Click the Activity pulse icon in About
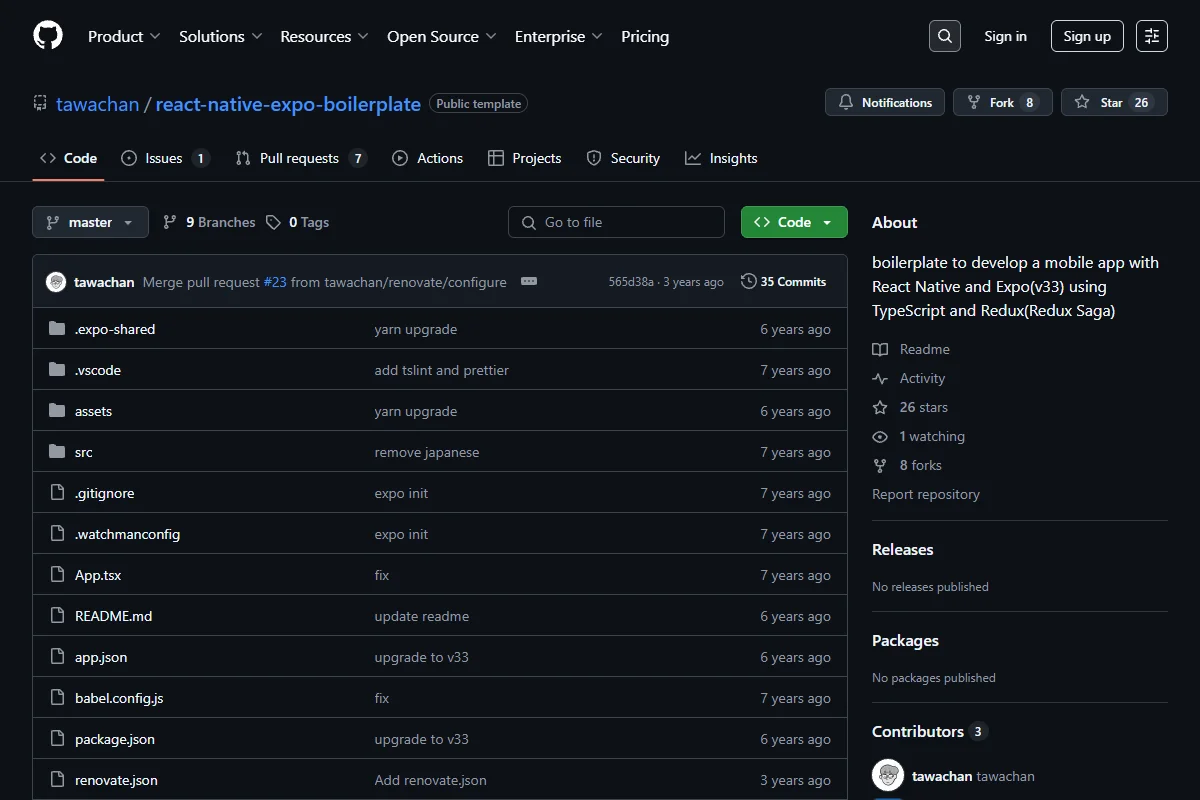The width and height of the screenshot is (1200, 800). [880, 378]
